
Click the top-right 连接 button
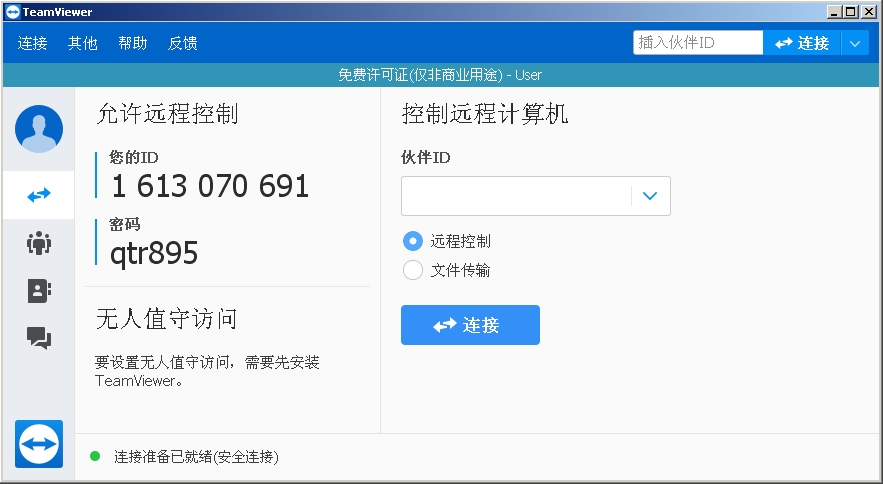click(x=802, y=43)
